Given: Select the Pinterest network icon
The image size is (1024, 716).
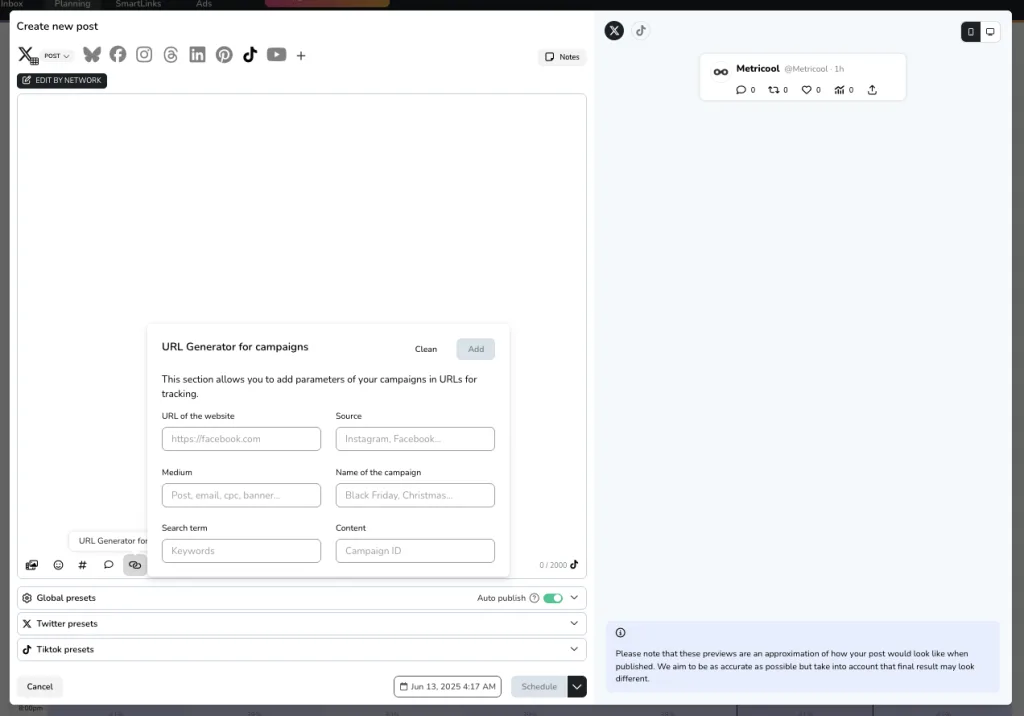Looking at the screenshot, I should point(224,55).
